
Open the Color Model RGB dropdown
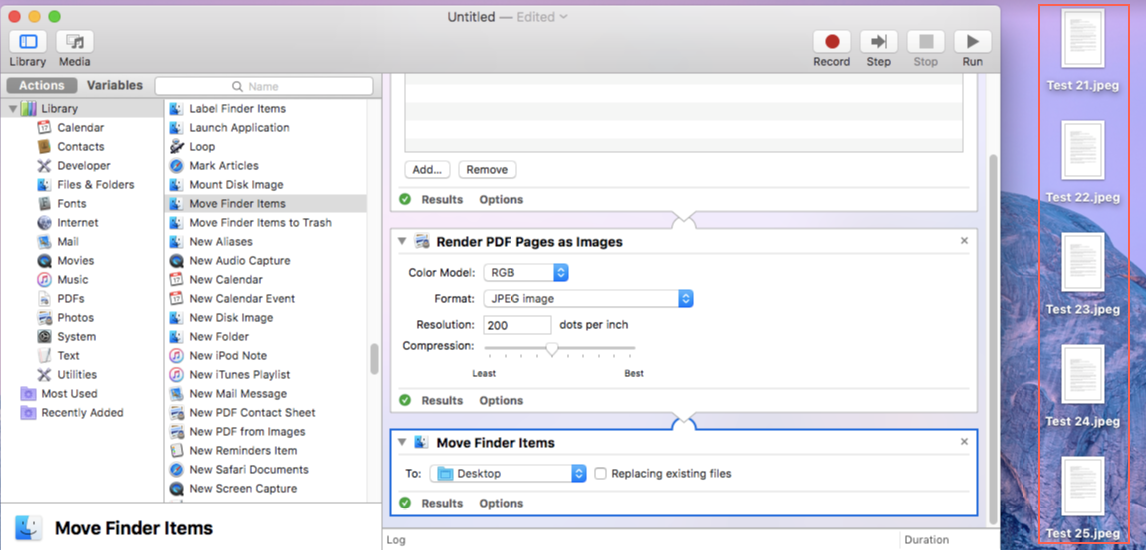526,272
